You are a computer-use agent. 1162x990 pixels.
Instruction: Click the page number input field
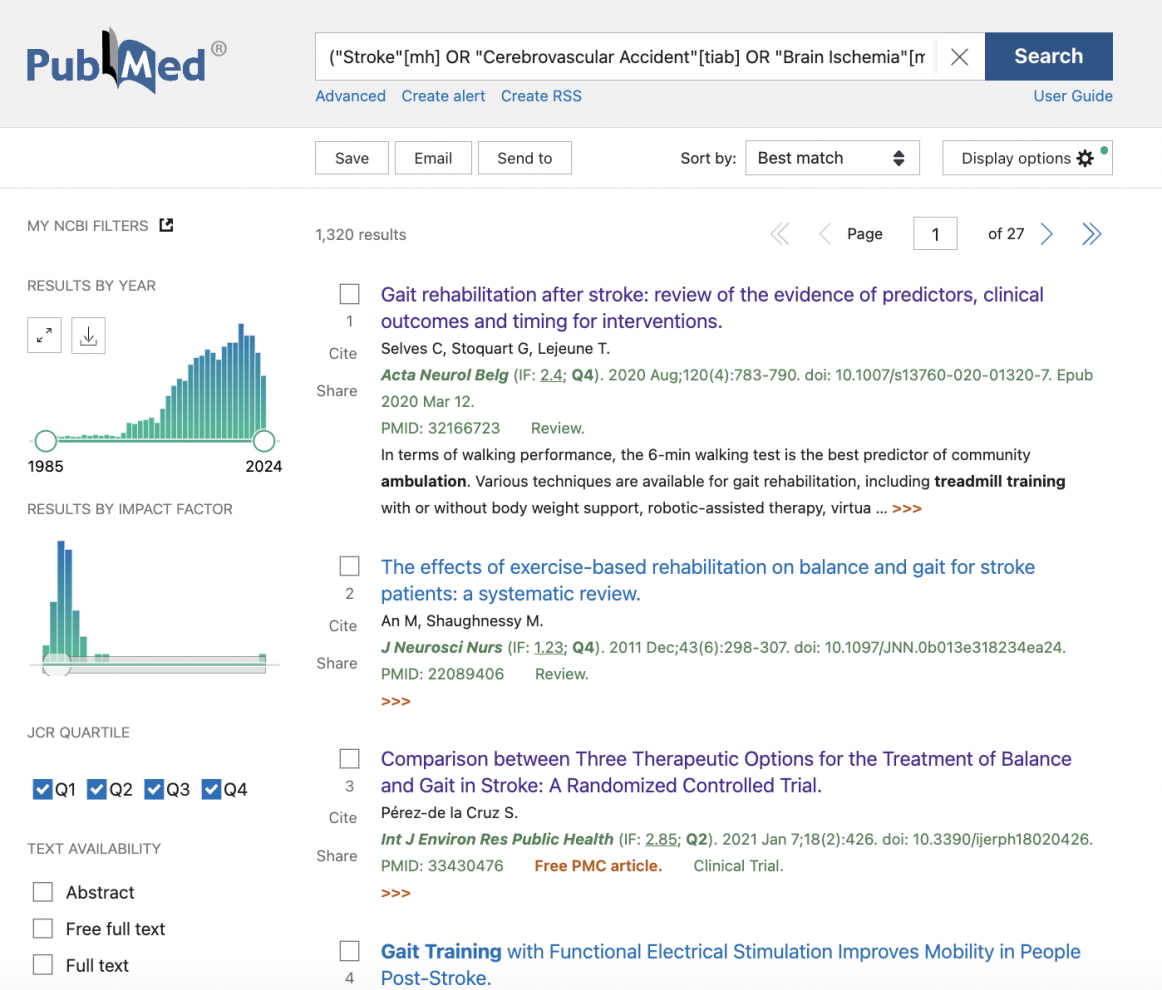(935, 234)
